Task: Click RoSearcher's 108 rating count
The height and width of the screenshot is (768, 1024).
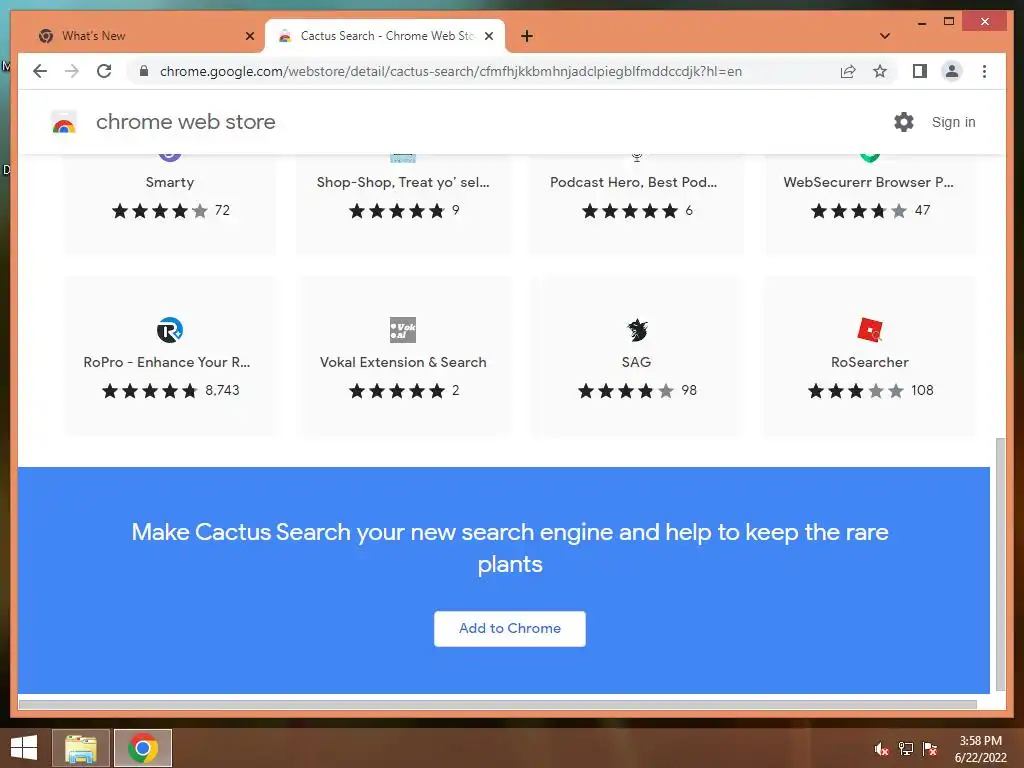Action: pyautogui.click(x=922, y=391)
